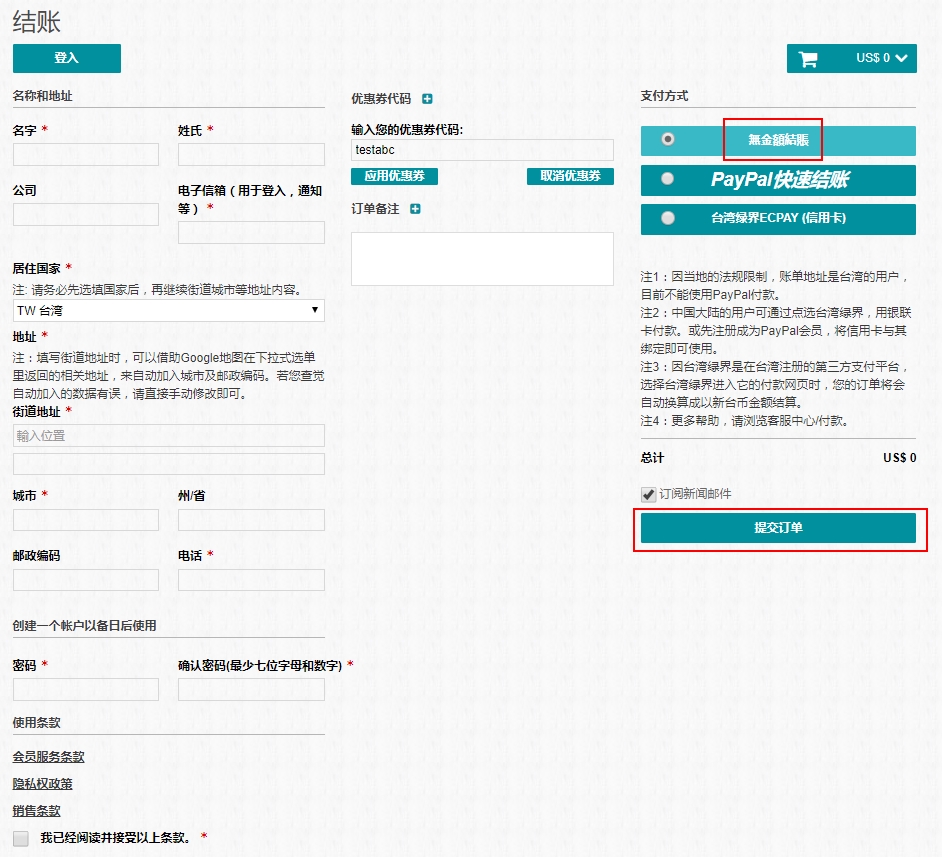Click the 使用条款 section heading

37,723
